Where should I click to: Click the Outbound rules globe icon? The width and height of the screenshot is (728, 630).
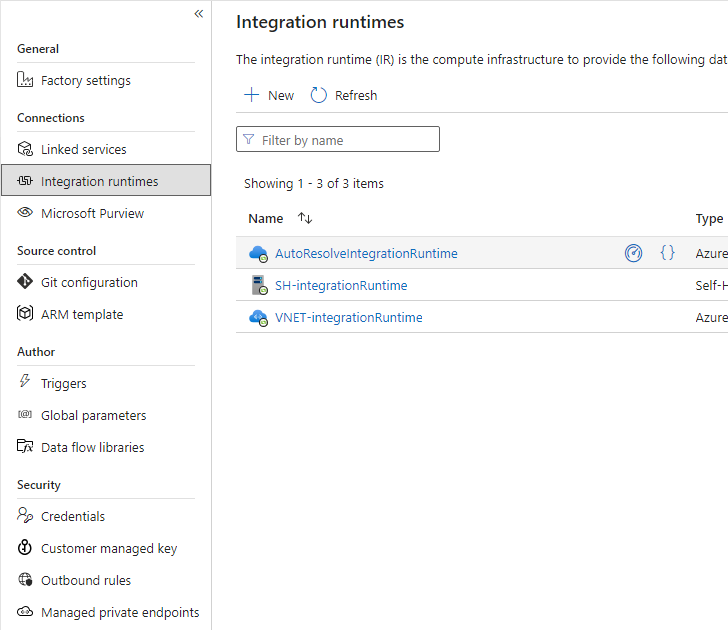25,579
